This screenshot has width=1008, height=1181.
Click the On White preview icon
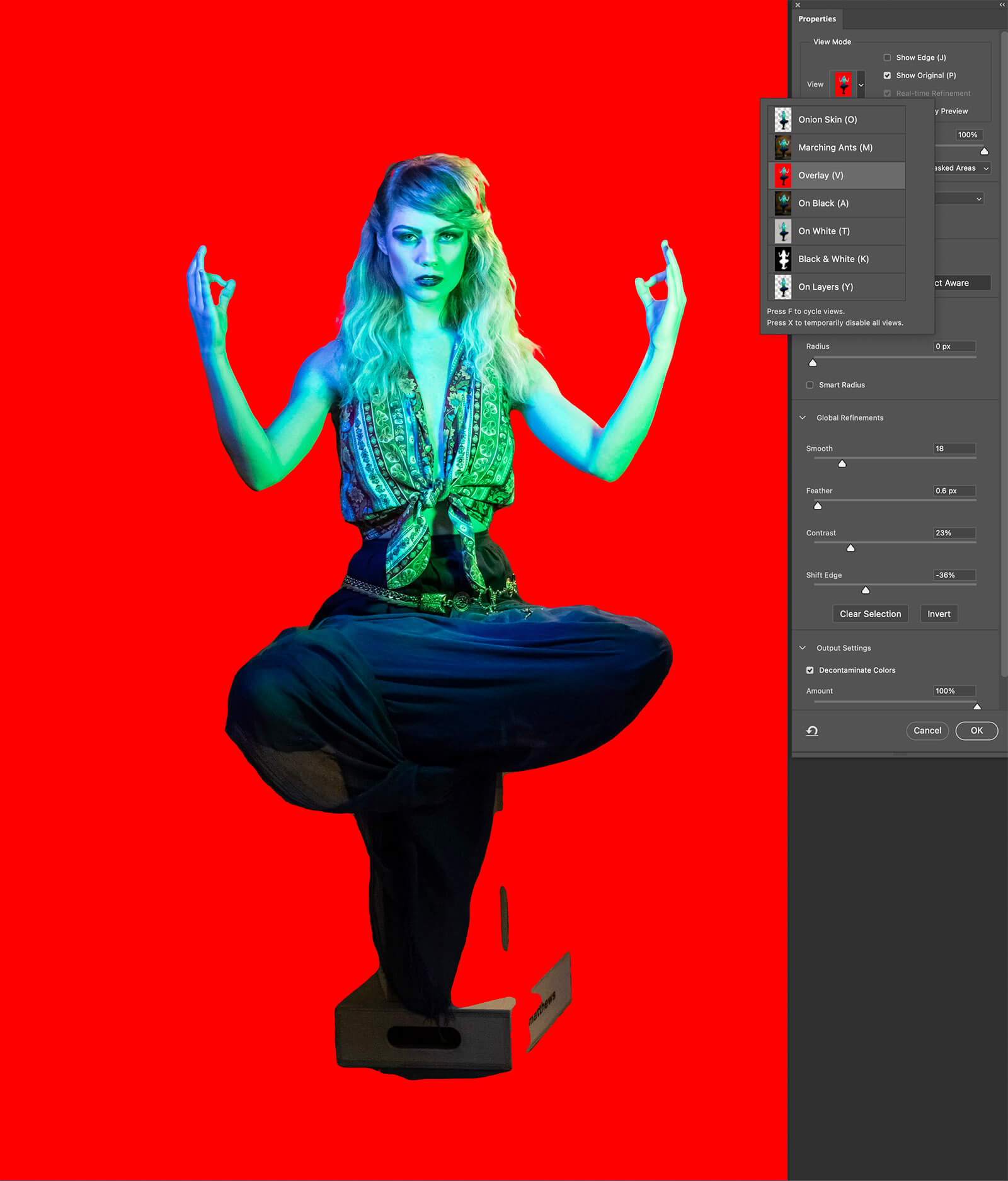[x=782, y=231]
